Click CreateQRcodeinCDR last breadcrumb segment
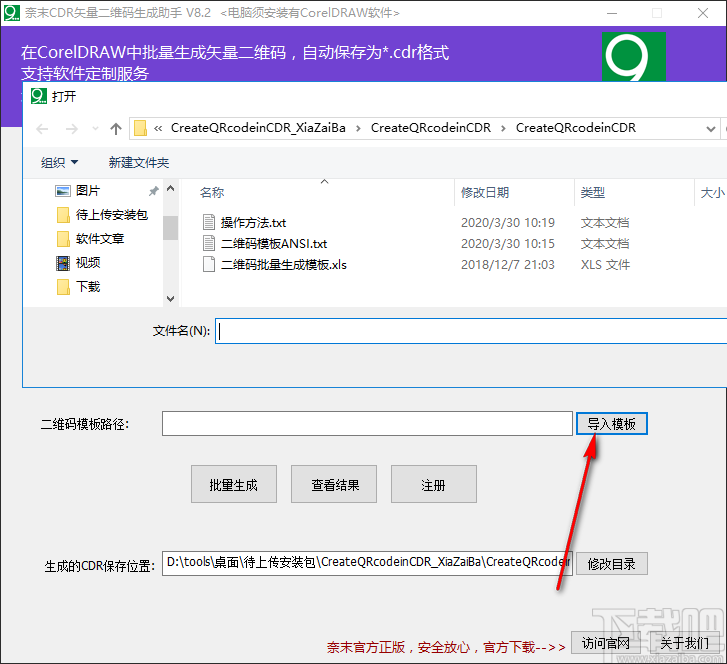The image size is (727, 664). click(x=575, y=128)
